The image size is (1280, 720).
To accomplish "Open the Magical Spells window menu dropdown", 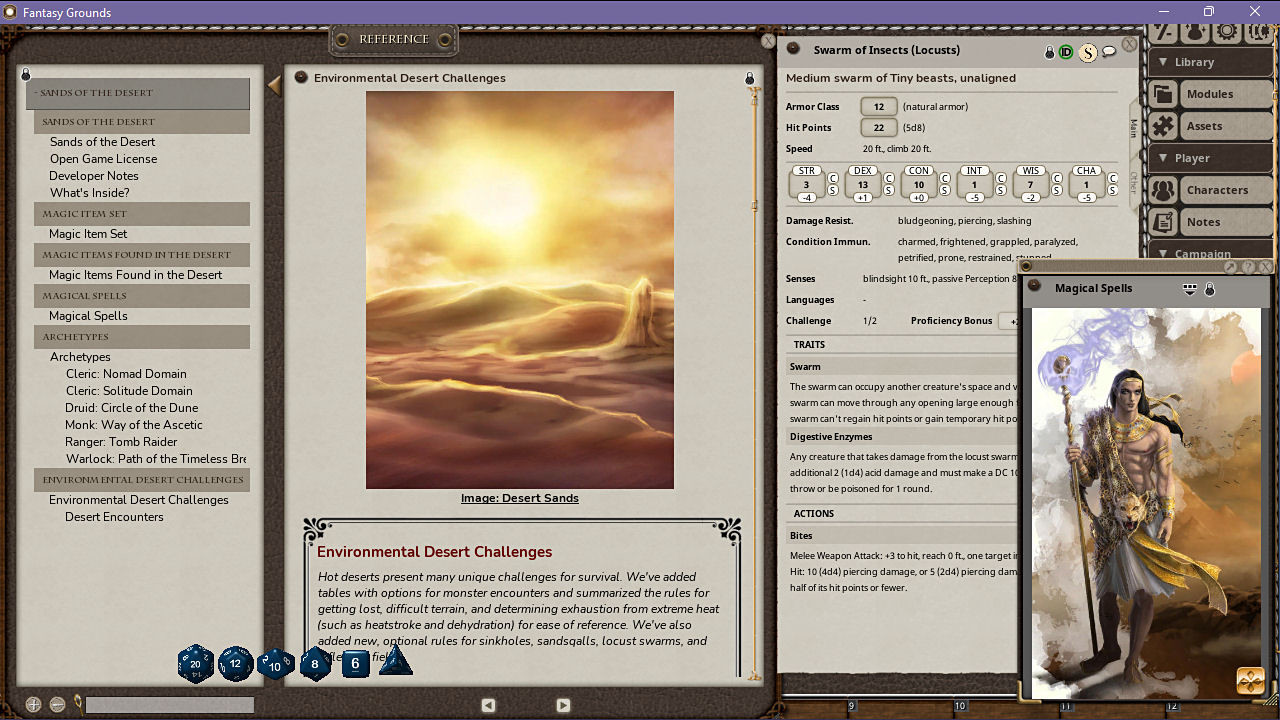I will (1189, 288).
